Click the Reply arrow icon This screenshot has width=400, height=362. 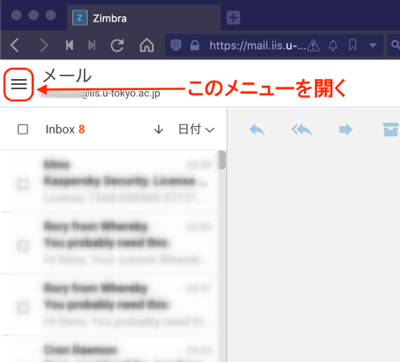[257, 130]
